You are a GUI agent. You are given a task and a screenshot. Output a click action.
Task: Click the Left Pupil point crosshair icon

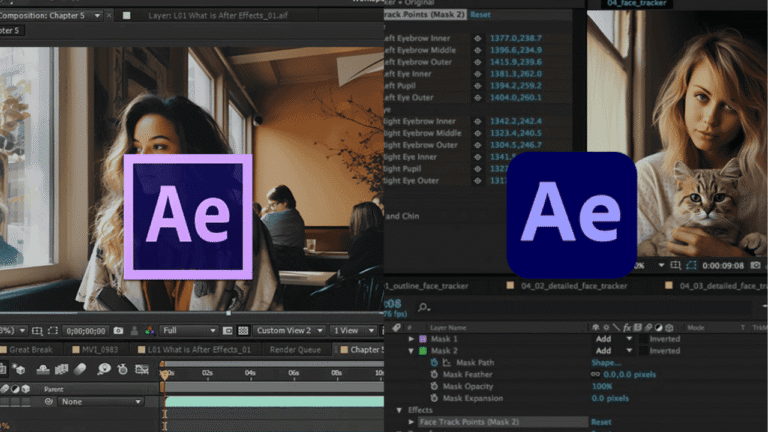coord(478,86)
